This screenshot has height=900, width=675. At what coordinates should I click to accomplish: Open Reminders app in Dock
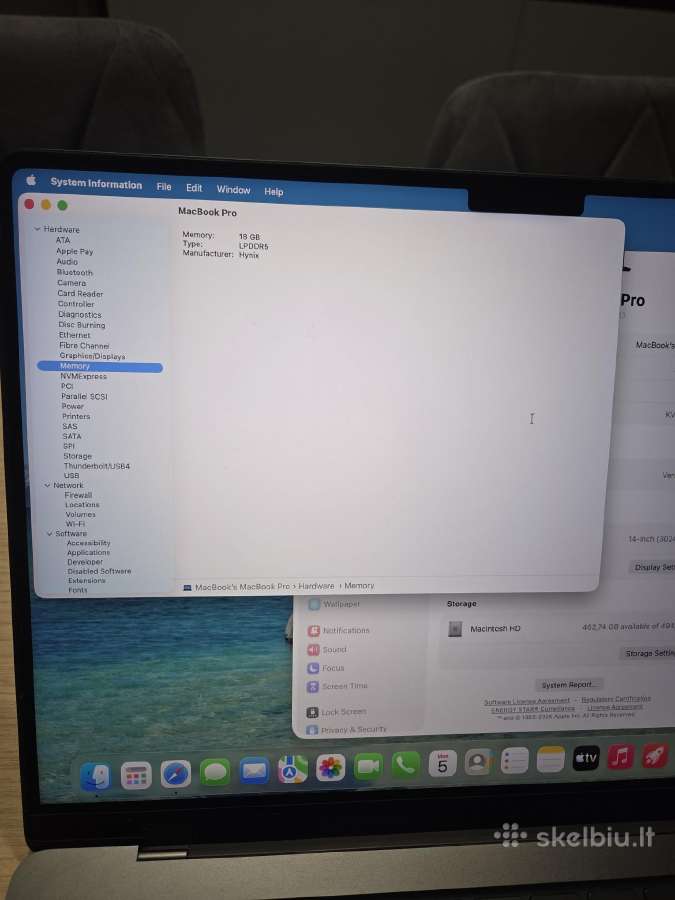(x=514, y=760)
